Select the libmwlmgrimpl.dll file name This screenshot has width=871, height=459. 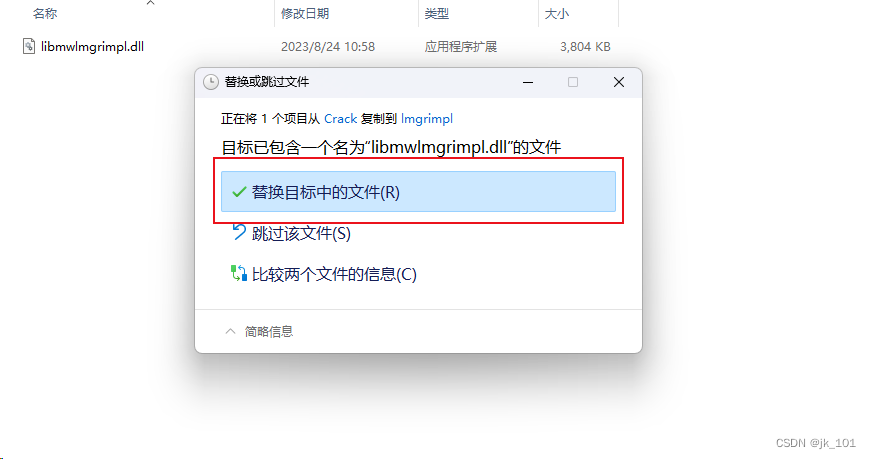pyautogui.click(x=92, y=47)
